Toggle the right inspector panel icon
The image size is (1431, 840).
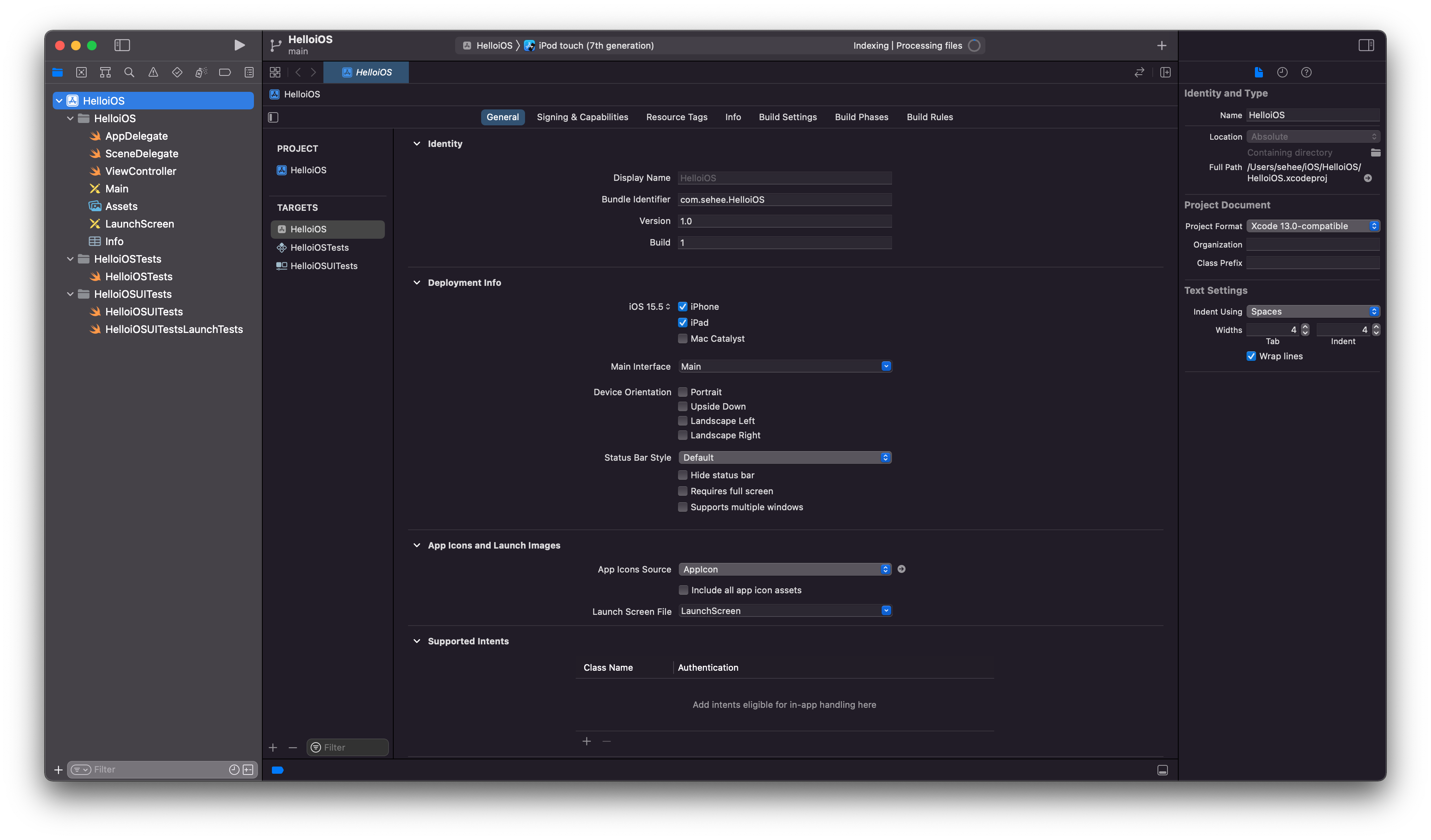coord(1366,45)
